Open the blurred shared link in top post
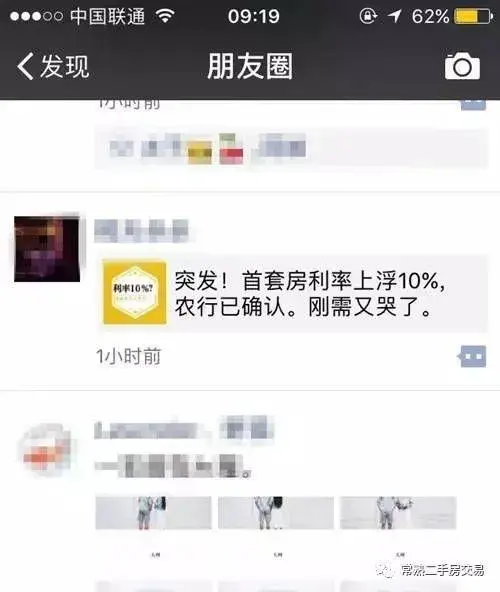The height and width of the screenshot is (592, 500). click(x=291, y=149)
